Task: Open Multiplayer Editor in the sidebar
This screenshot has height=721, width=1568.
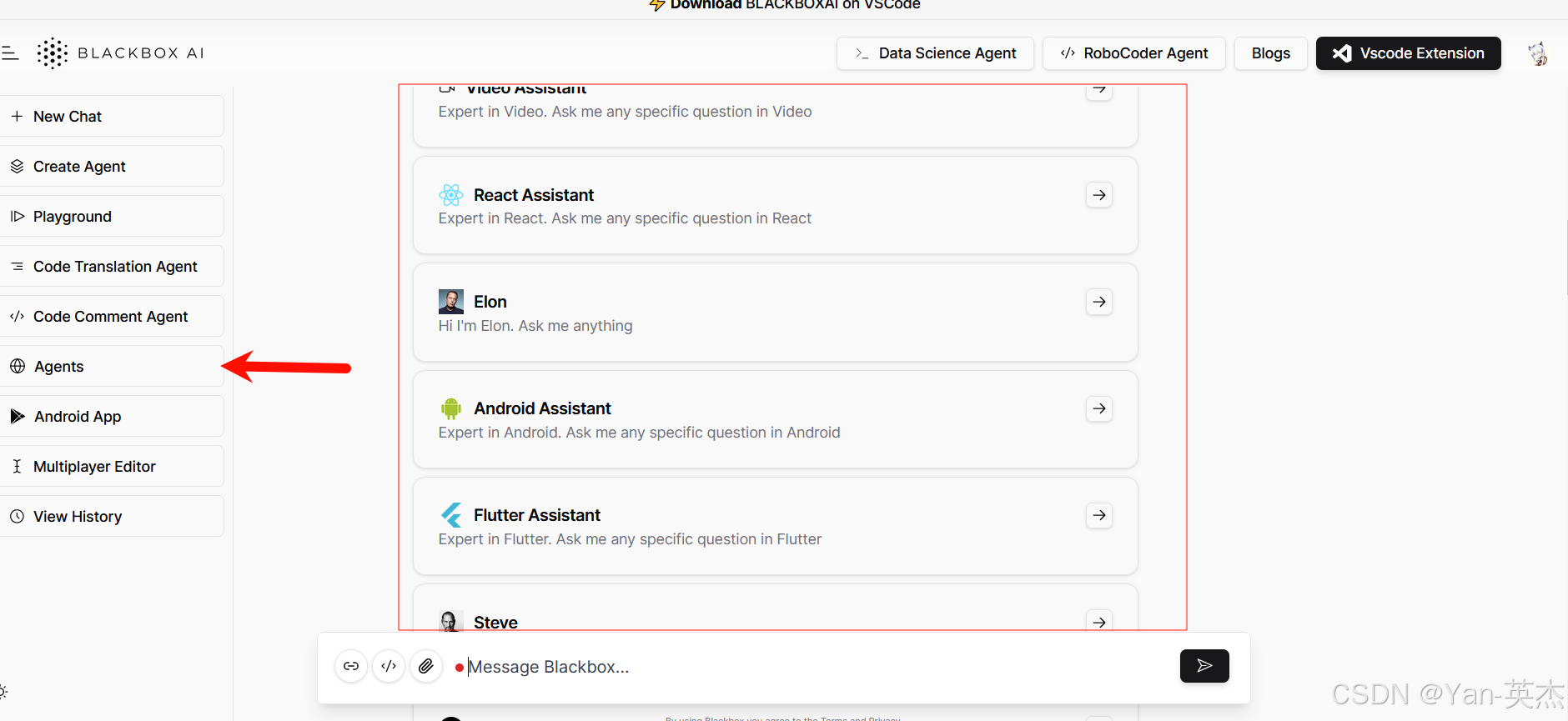Action: (x=112, y=467)
